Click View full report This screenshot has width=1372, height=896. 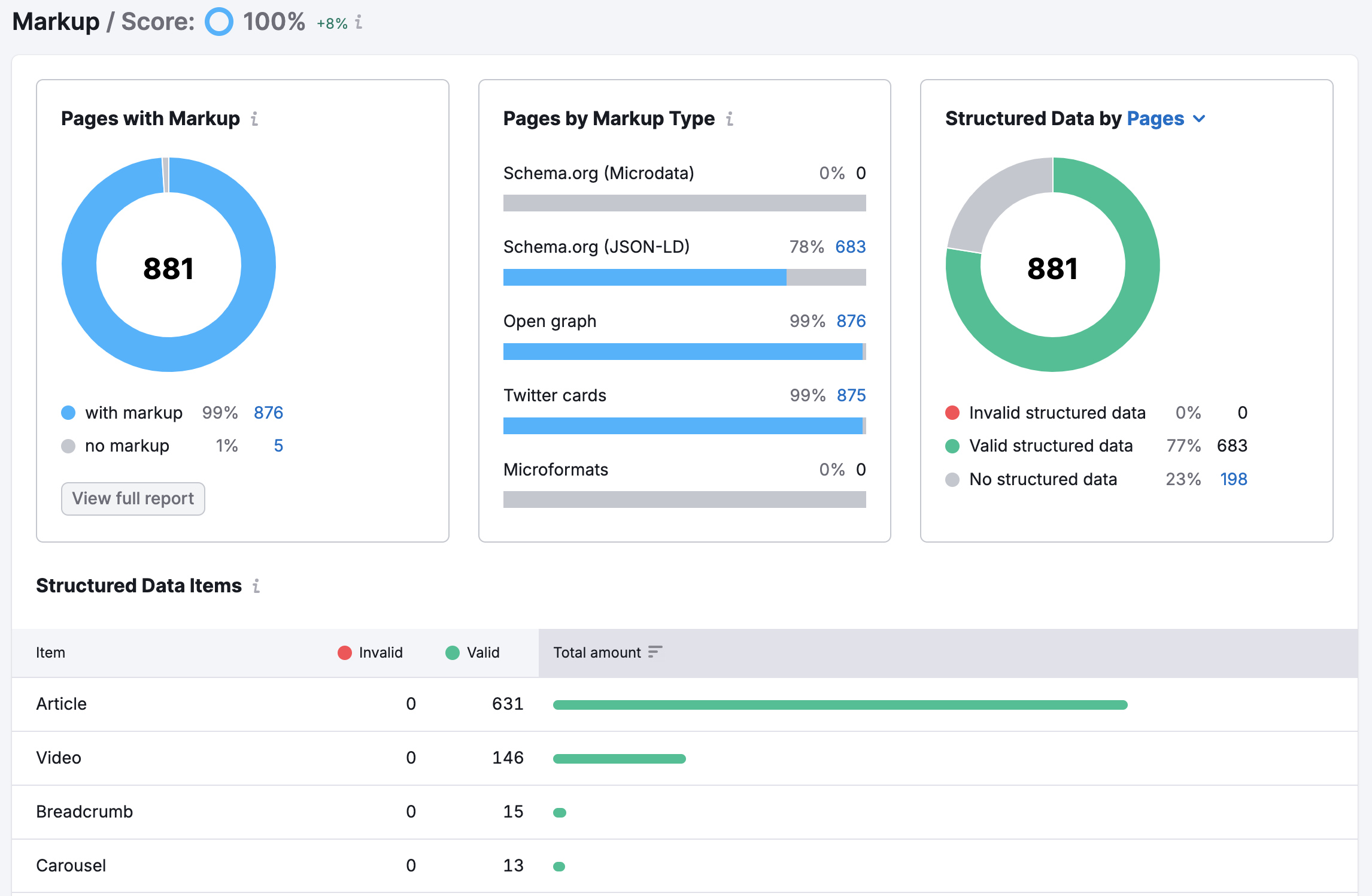pyautogui.click(x=132, y=499)
